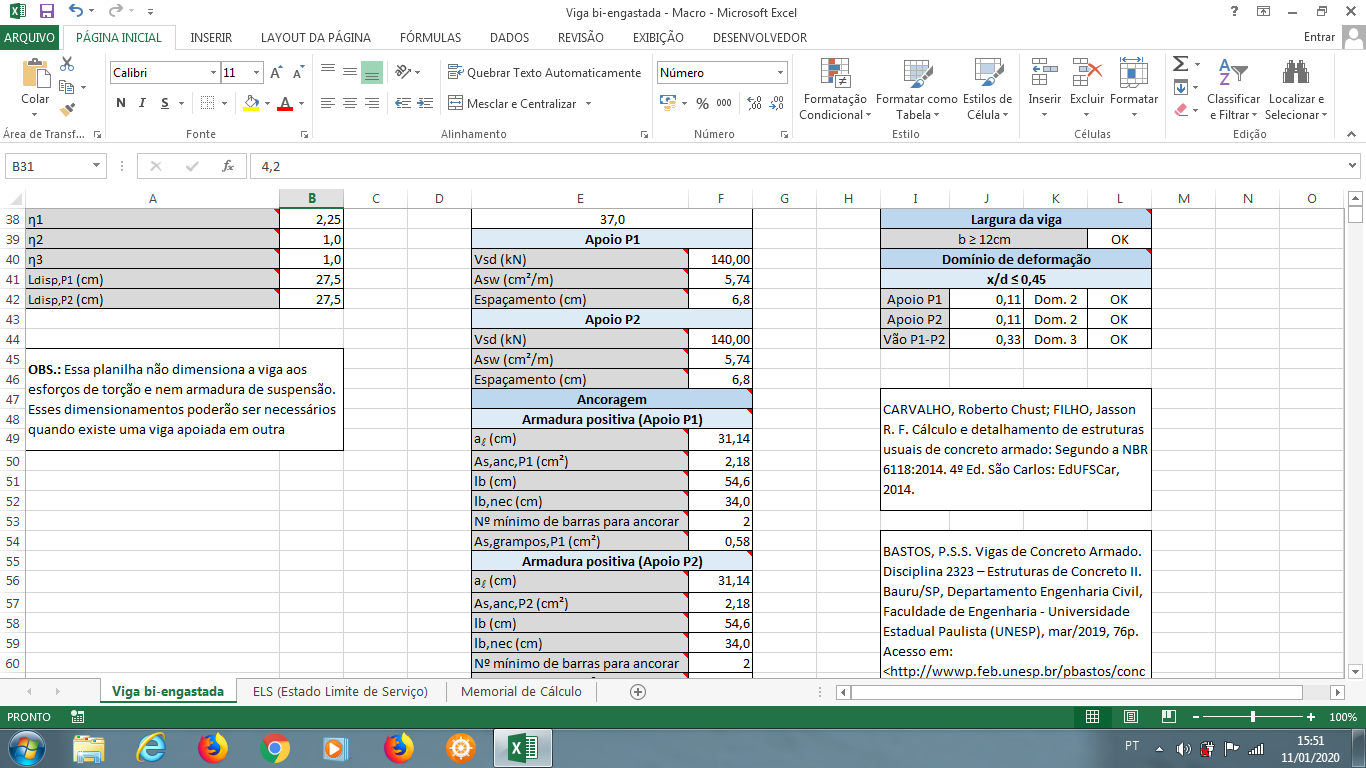Open the Font dialog launcher
Image resolution: width=1366 pixels, height=768 pixels.
[x=304, y=134]
